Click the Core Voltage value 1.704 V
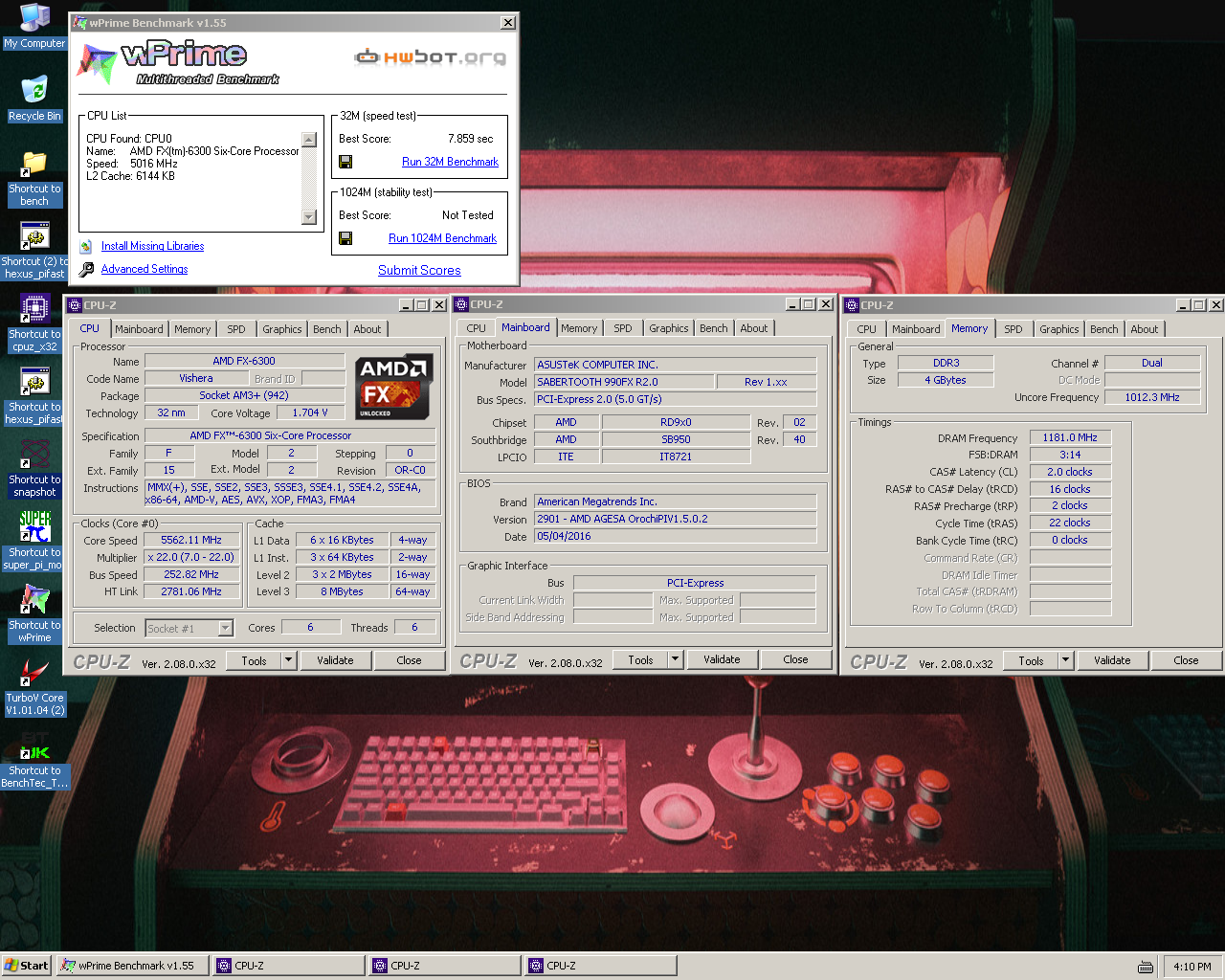This screenshot has width=1225, height=980. (x=310, y=413)
